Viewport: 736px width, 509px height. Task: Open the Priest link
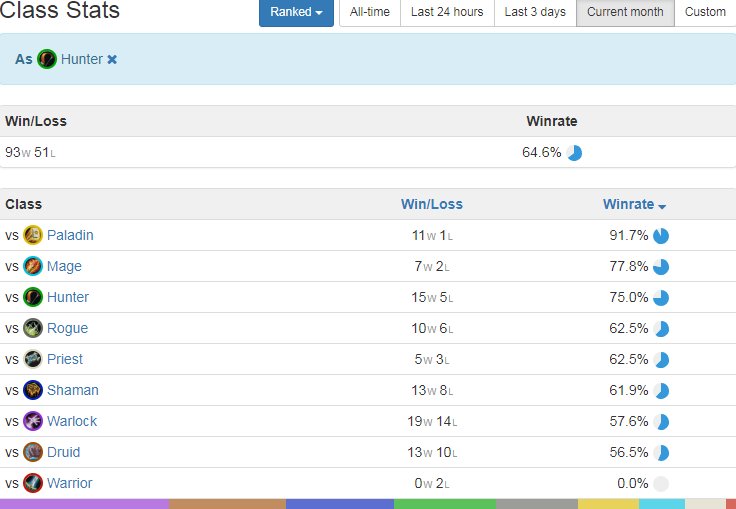[x=65, y=359]
